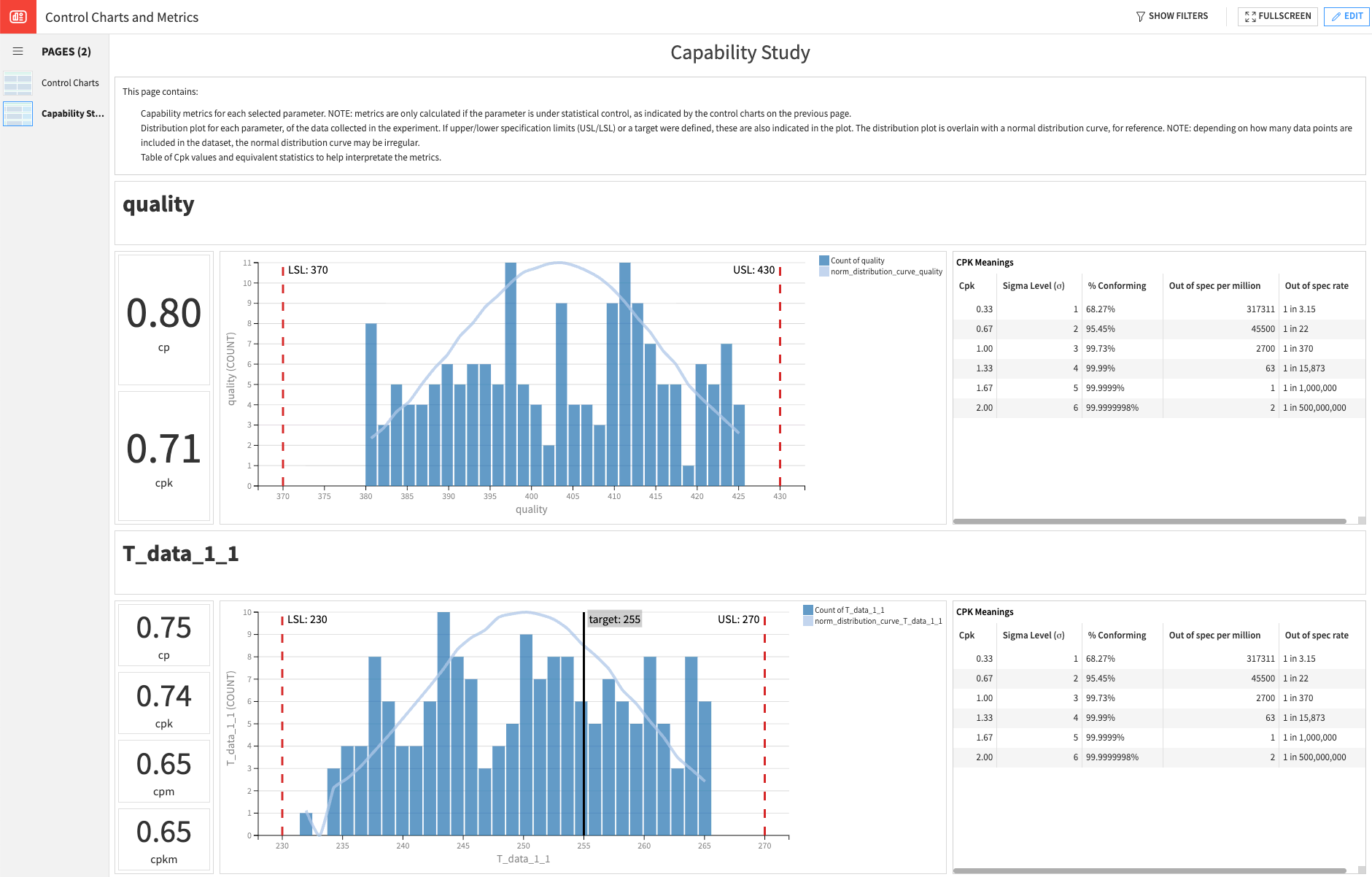This screenshot has height=877, width=1372.
Task: Select the Capability Study page thumbnail
Action: coord(18,114)
